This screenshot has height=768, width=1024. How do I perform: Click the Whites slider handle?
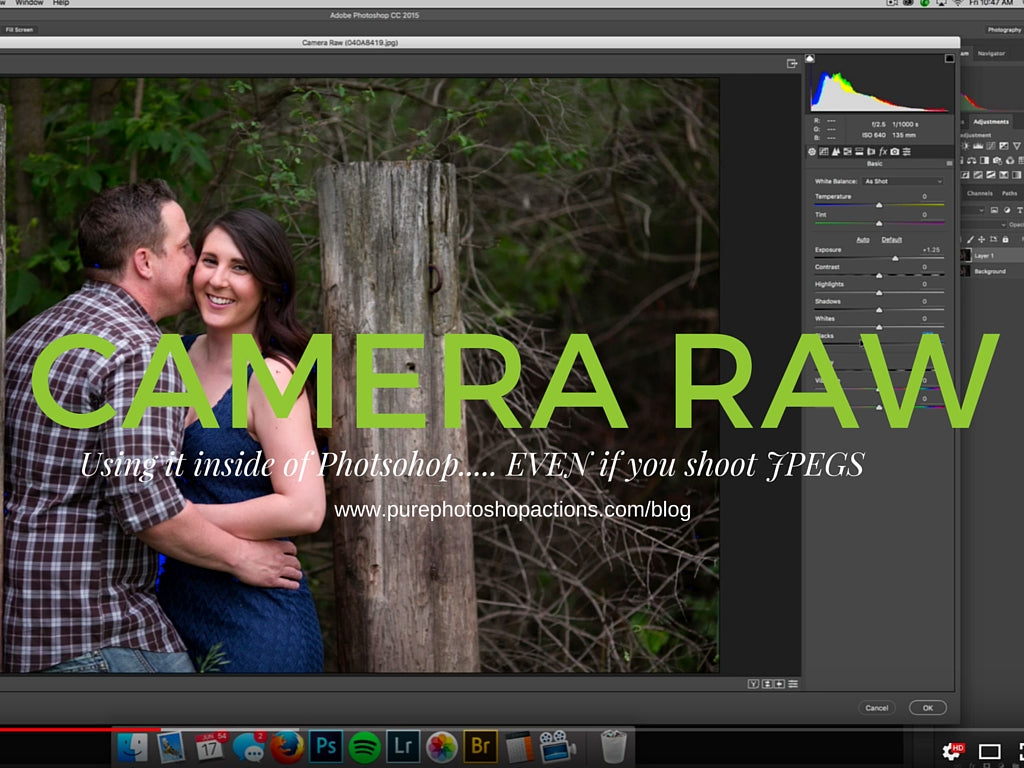(879, 327)
